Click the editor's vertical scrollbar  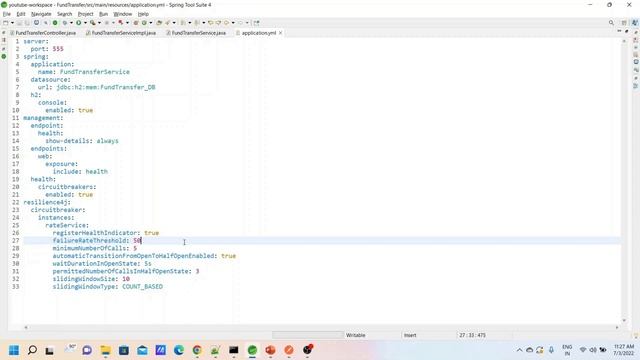tap(624, 180)
